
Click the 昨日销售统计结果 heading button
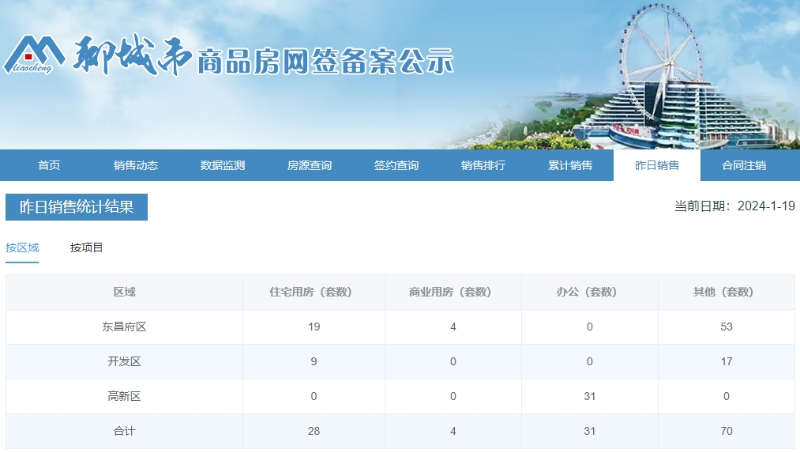tap(76, 207)
